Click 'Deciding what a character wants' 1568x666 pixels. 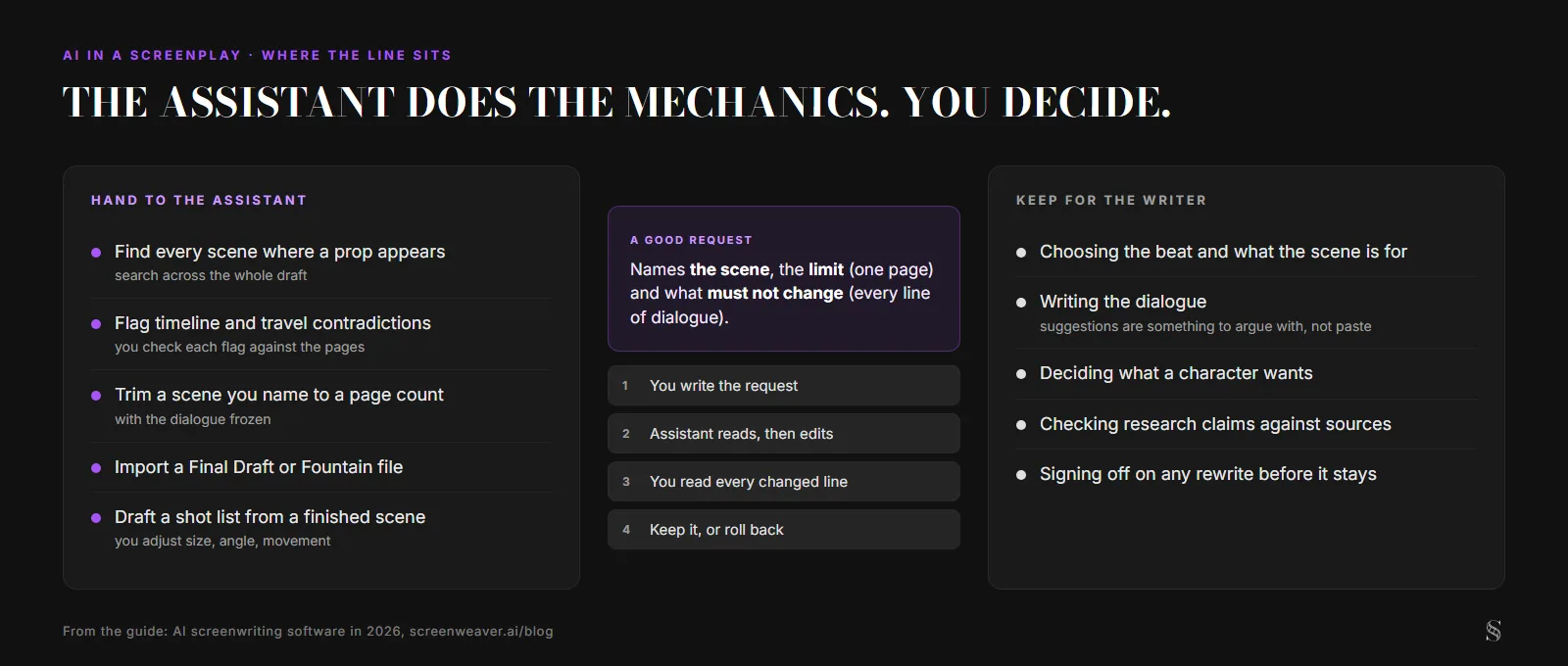click(x=1176, y=373)
